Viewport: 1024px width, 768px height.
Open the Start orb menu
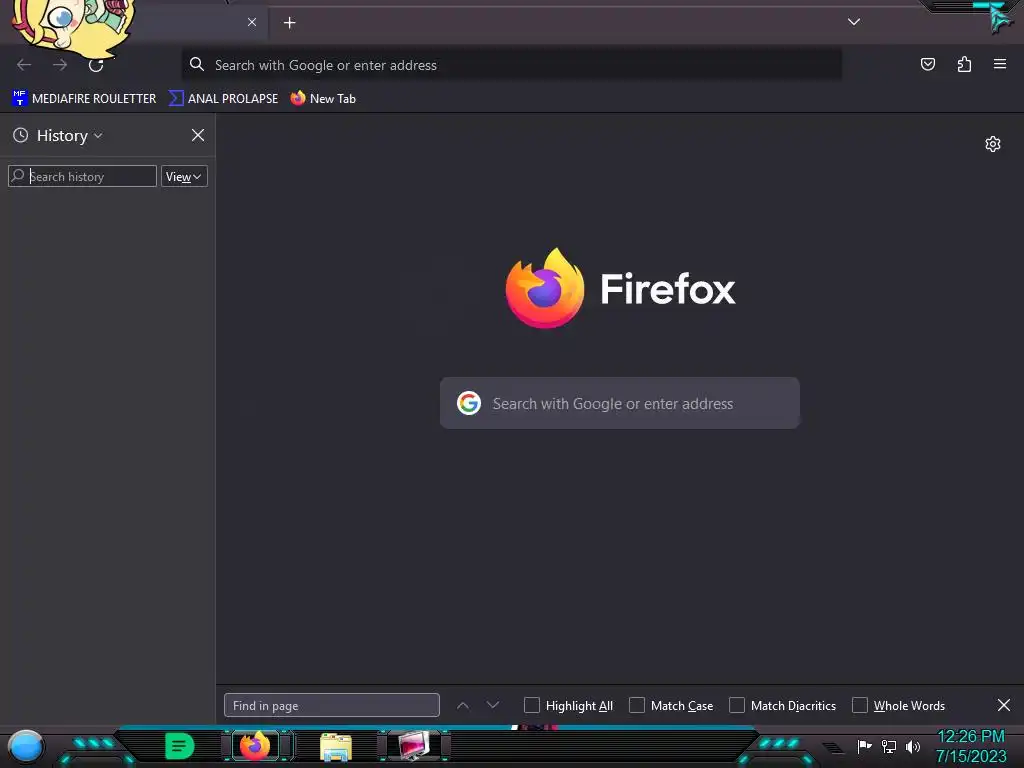click(x=26, y=746)
